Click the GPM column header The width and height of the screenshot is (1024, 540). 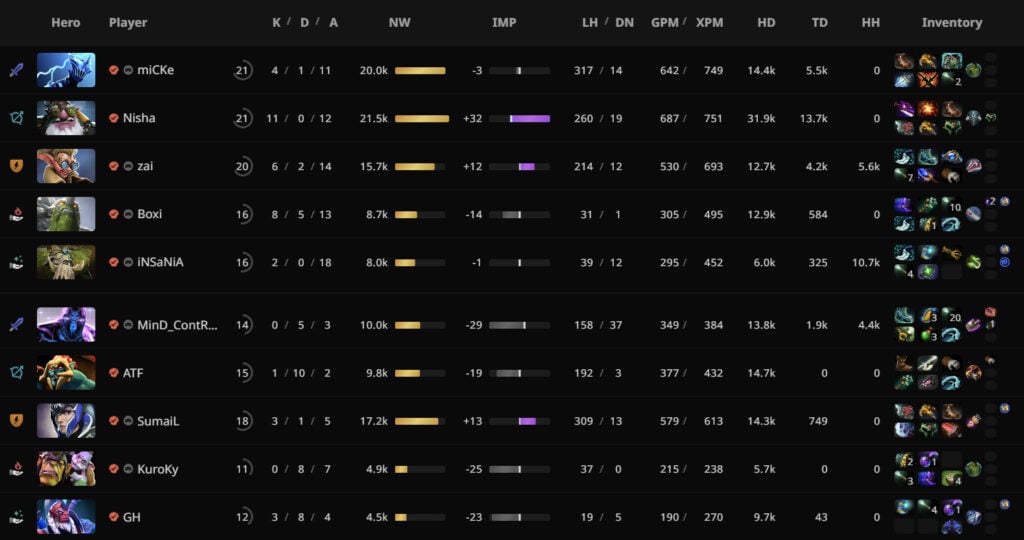[664, 22]
